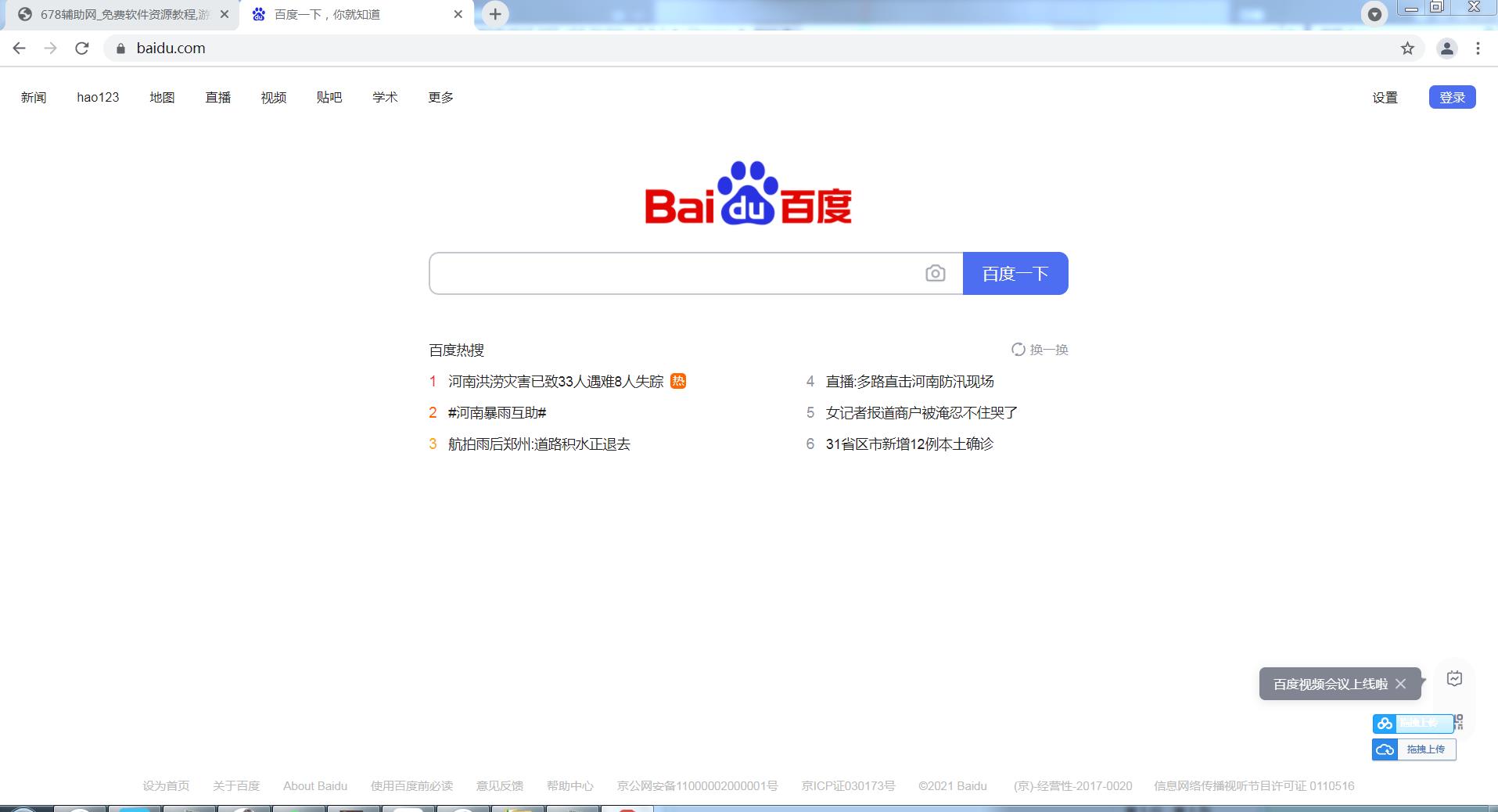Expand the 更多 menu
This screenshot has width=1498, height=812.
pyautogui.click(x=441, y=97)
